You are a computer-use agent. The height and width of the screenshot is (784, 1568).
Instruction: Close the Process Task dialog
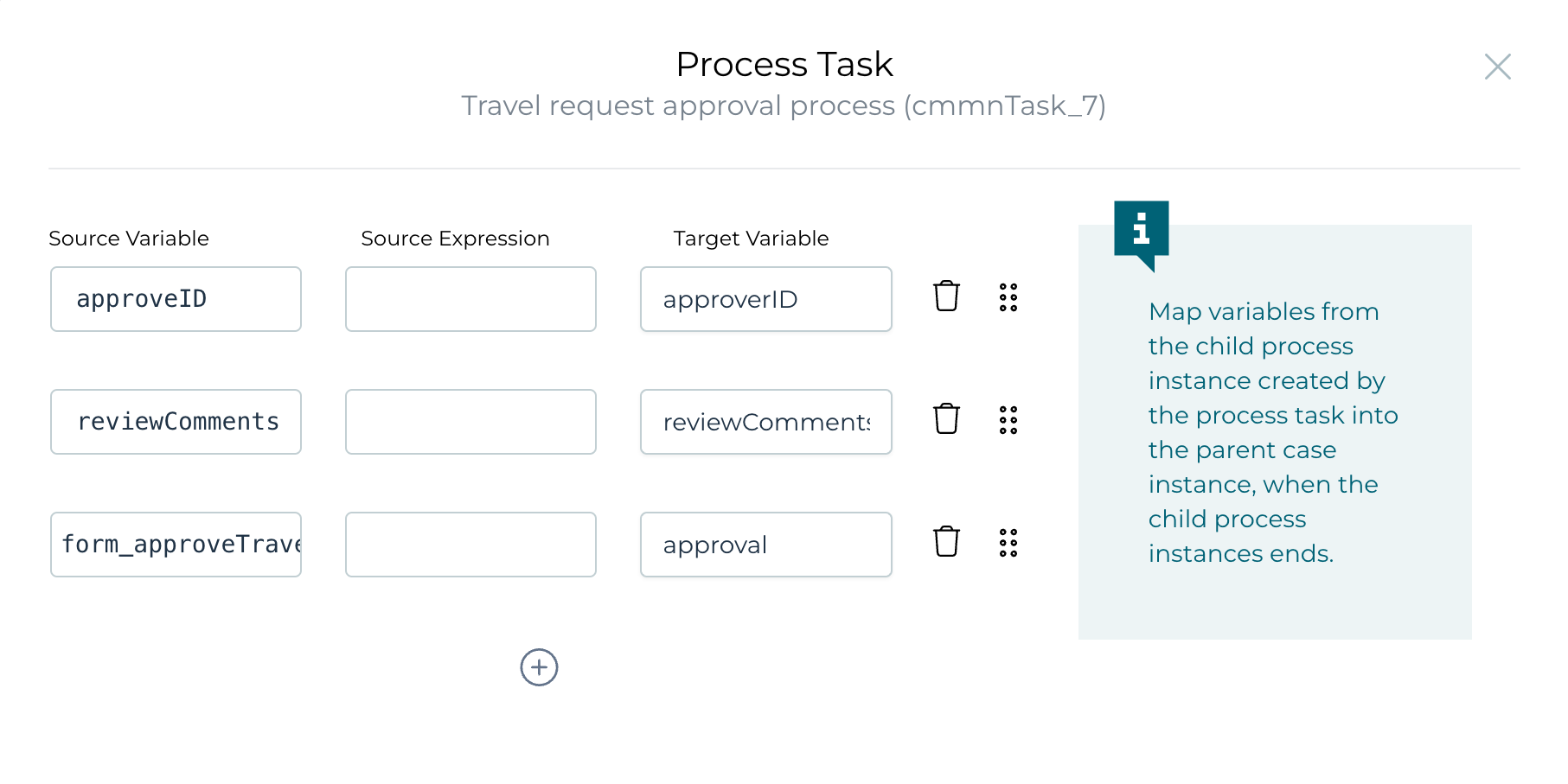pyautogui.click(x=1499, y=67)
